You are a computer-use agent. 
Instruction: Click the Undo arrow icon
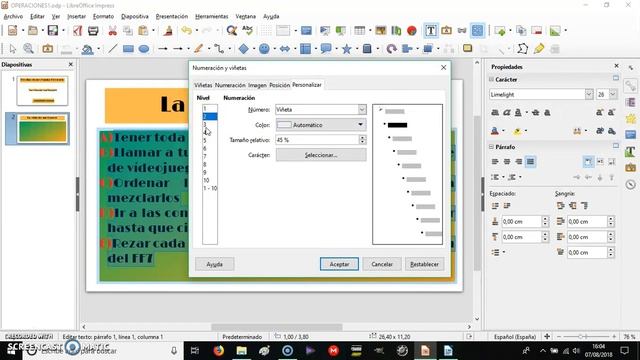(x=187, y=31)
